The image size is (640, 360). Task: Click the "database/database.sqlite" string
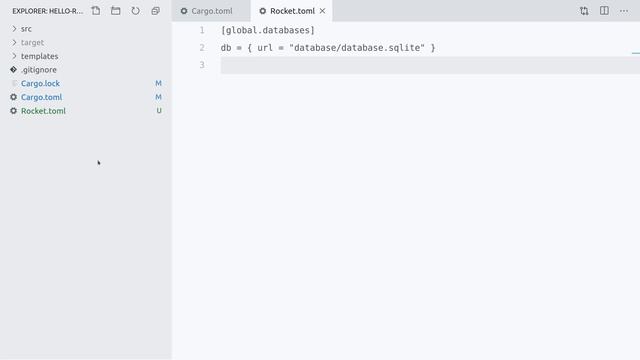pos(357,48)
